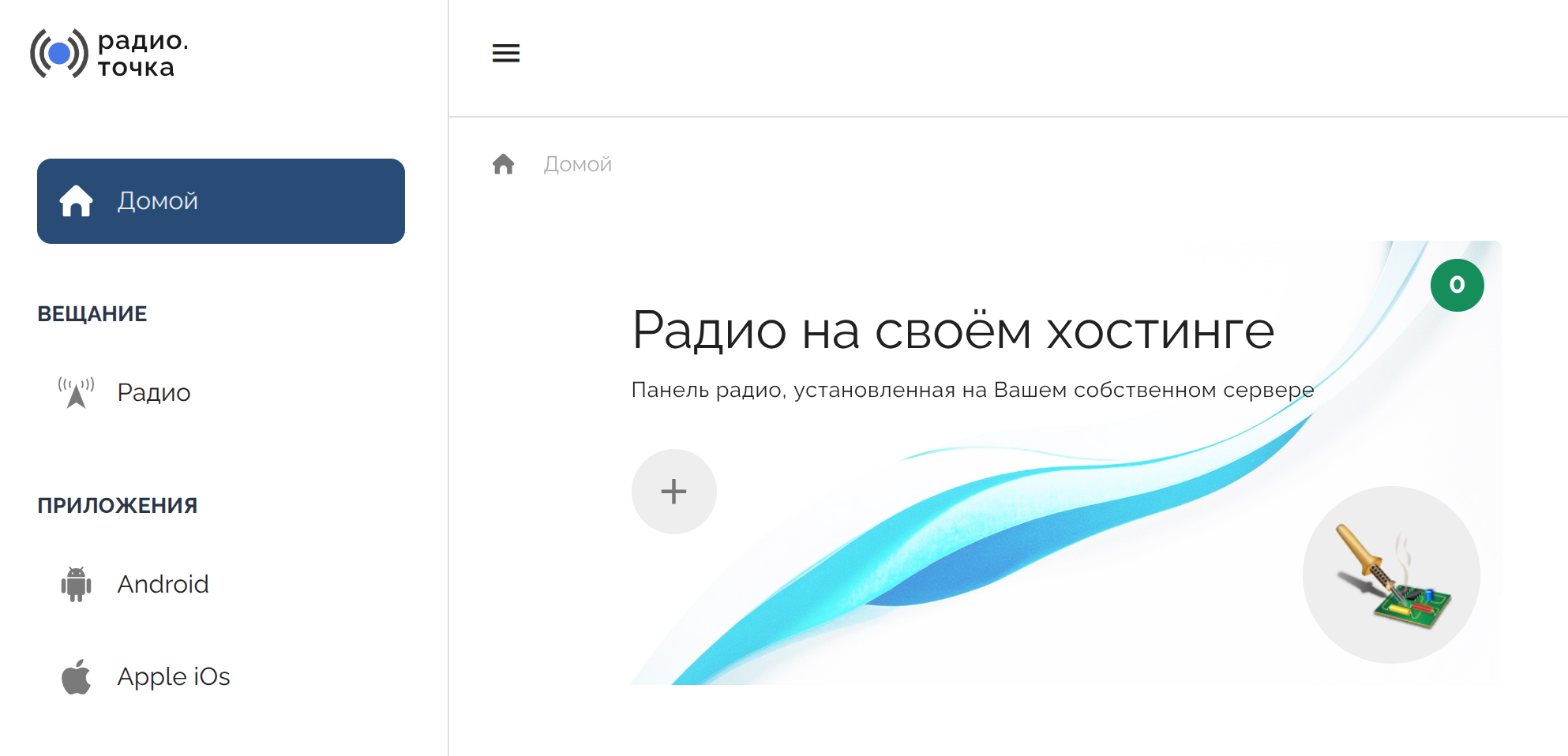Click the antenna icon next to Радио
This screenshot has width=1568, height=756.
(76, 392)
